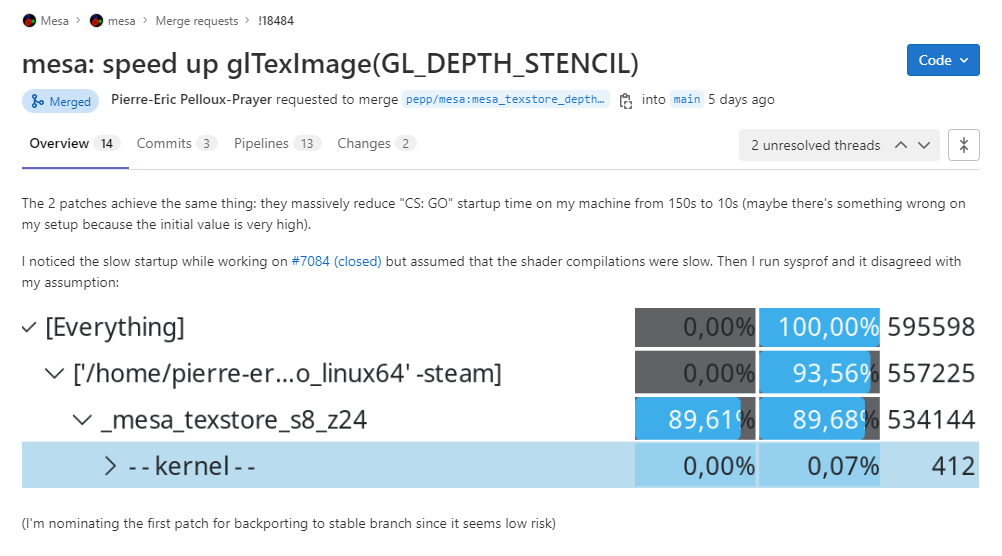The image size is (1002, 556).
Task: Open the Code dropdown button
Action: click(943, 60)
